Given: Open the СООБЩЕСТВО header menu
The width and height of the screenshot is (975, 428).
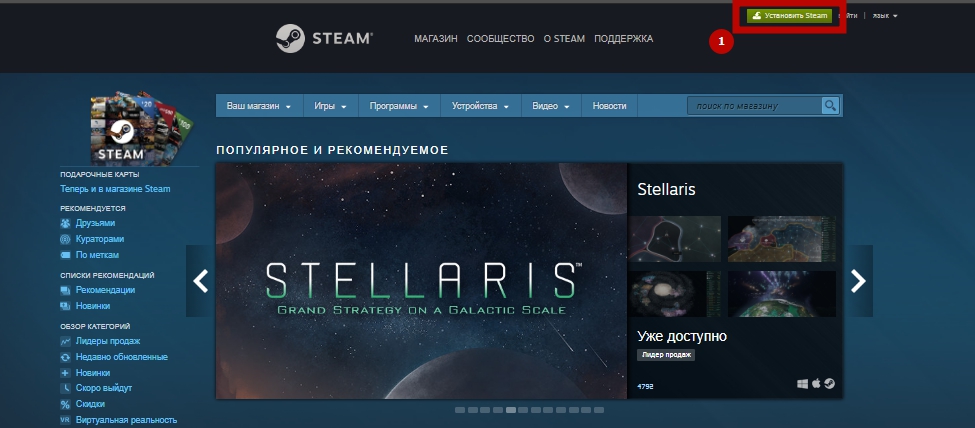Looking at the screenshot, I should coord(501,39).
